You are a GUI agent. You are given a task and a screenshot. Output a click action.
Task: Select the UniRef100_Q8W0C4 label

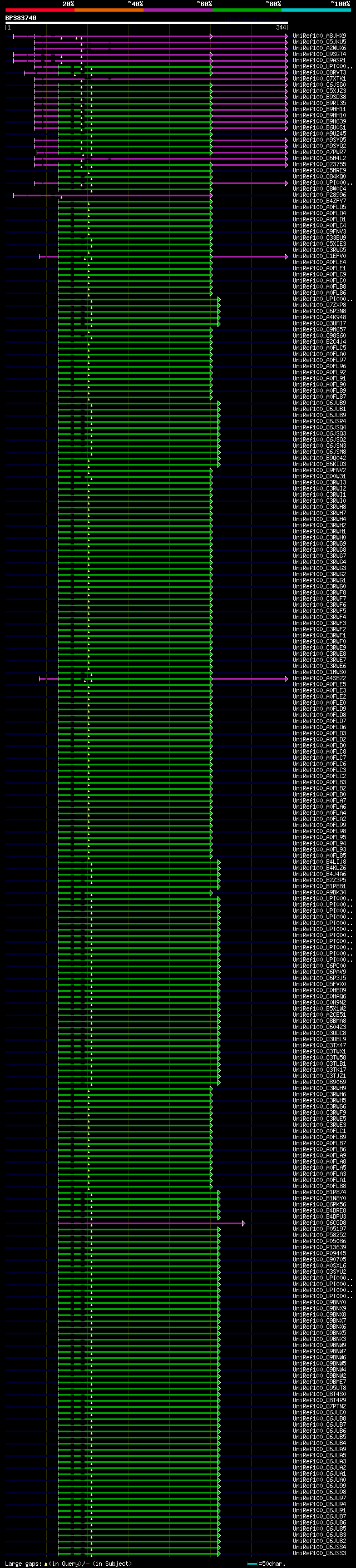pos(319,189)
